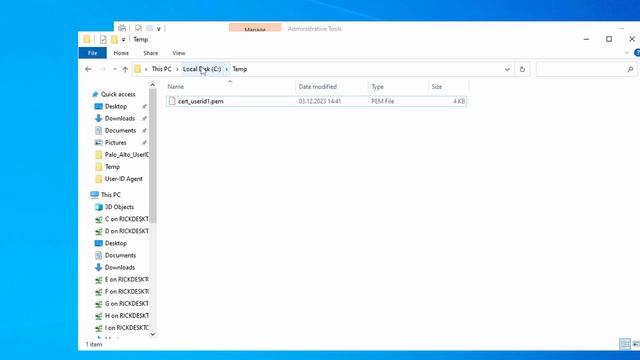Open Temp folder in the sidebar
This screenshot has height=360, width=640.
click(112, 167)
